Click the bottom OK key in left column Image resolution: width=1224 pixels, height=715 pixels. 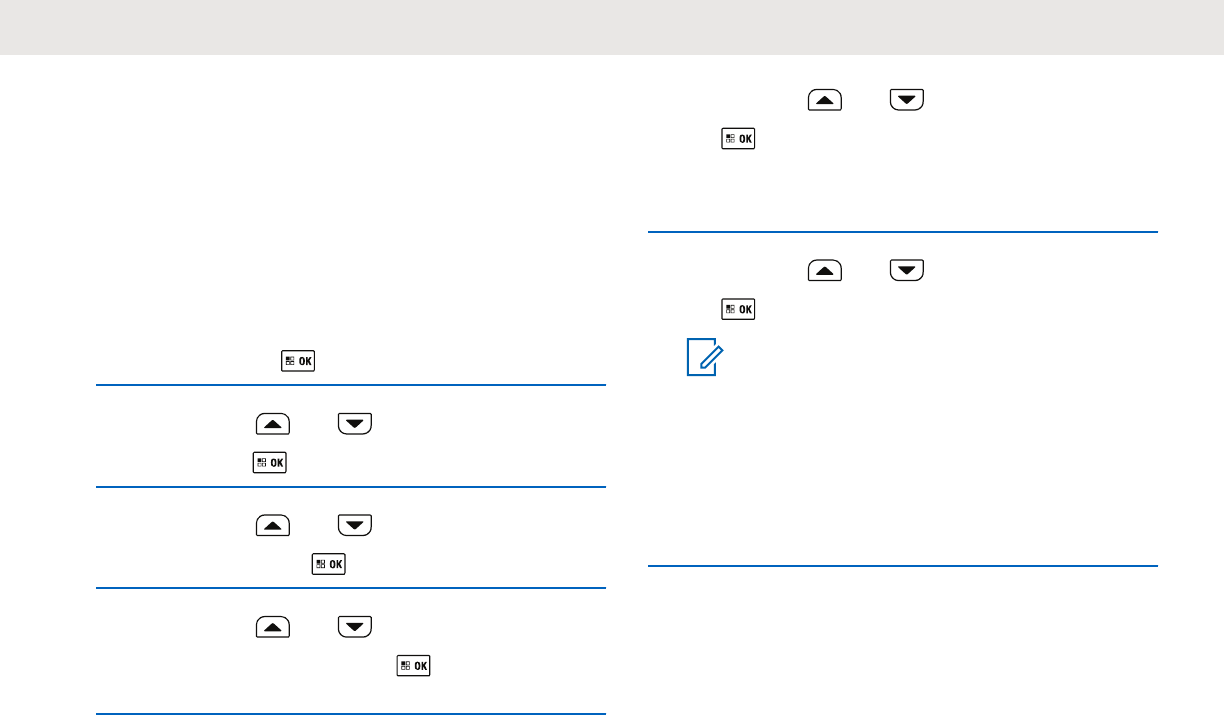tap(414, 666)
